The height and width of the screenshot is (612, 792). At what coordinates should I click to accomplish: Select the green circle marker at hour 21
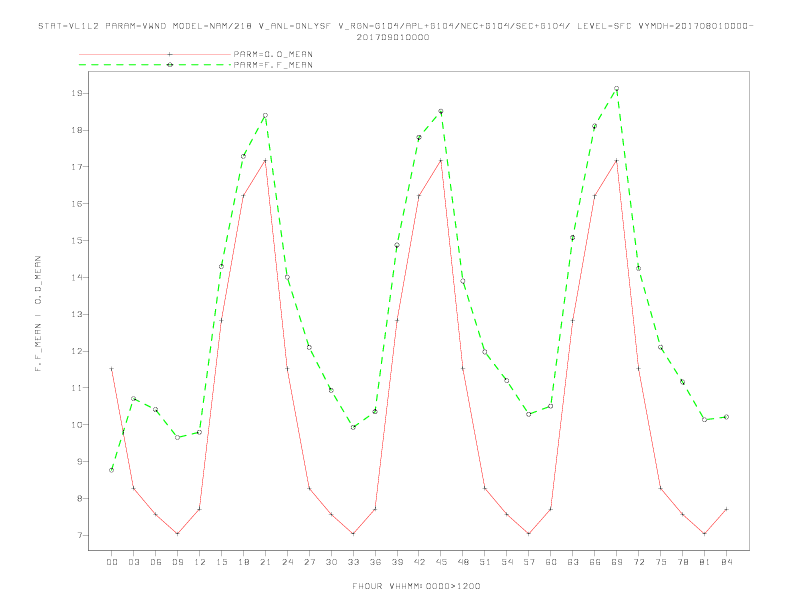tap(265, 115)
